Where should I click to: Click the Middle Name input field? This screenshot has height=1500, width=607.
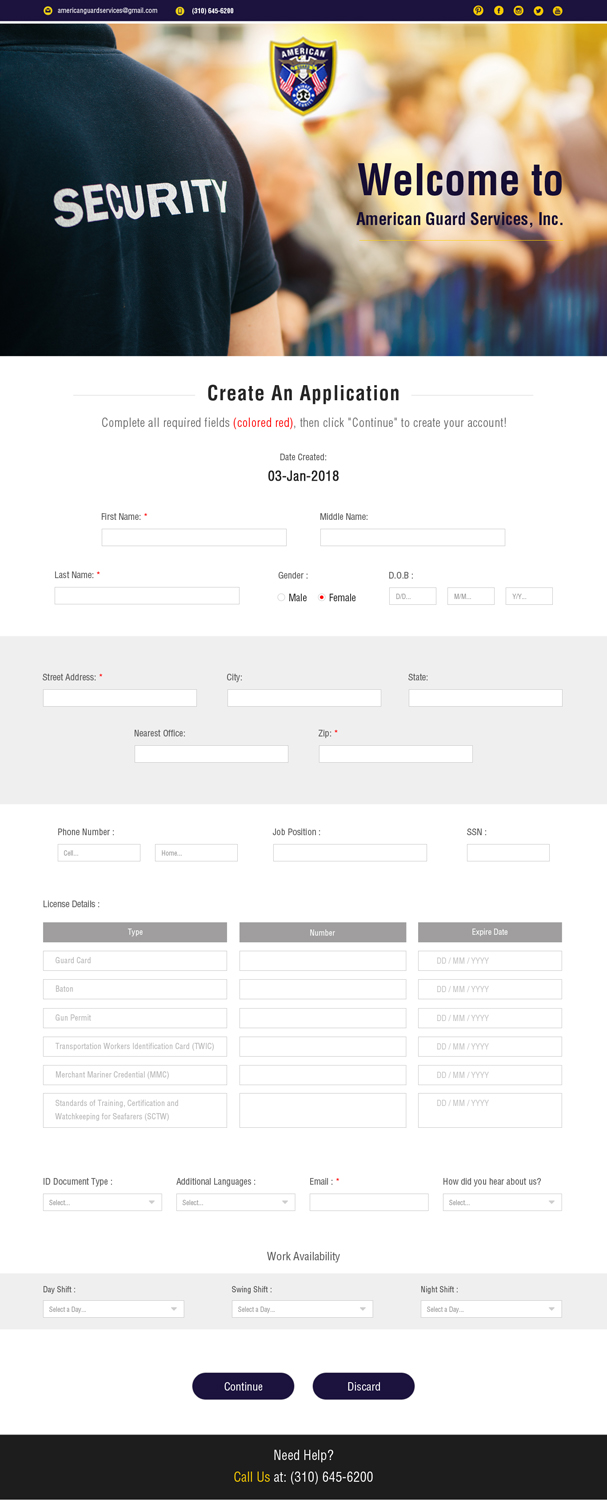pos(412,538)
